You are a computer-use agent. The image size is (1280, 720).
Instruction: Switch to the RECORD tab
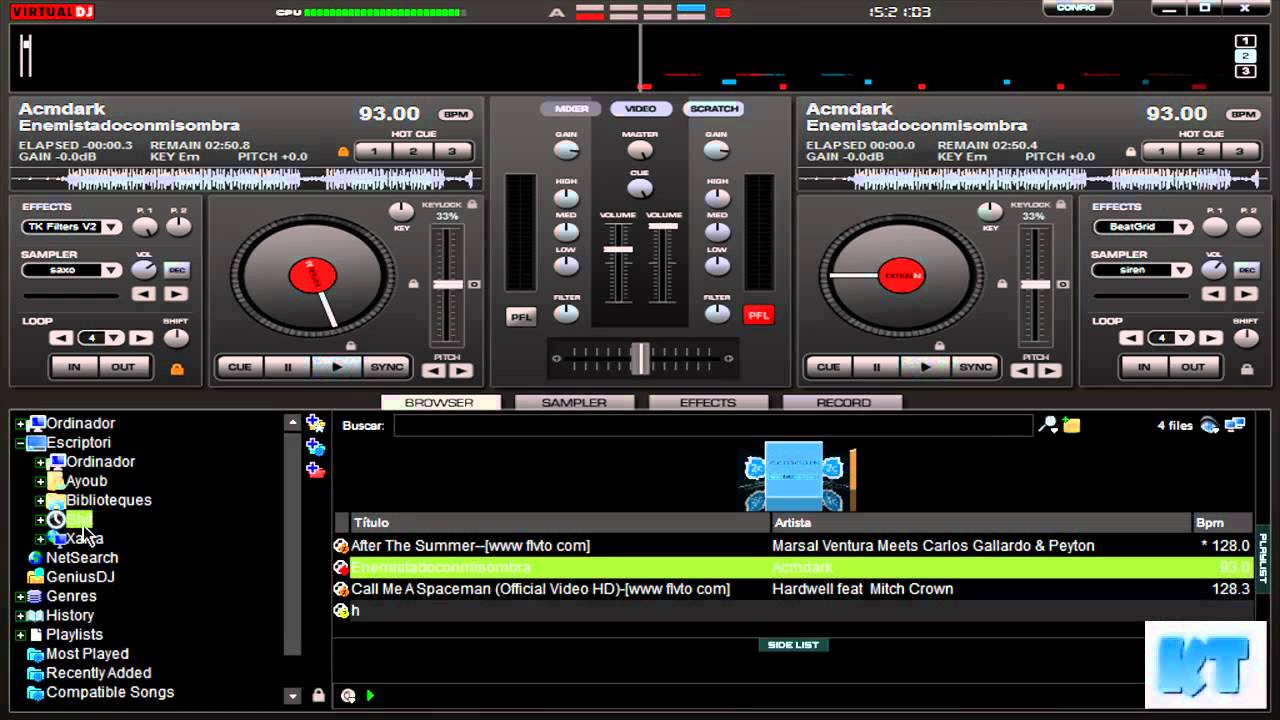(x=843, y=403)
